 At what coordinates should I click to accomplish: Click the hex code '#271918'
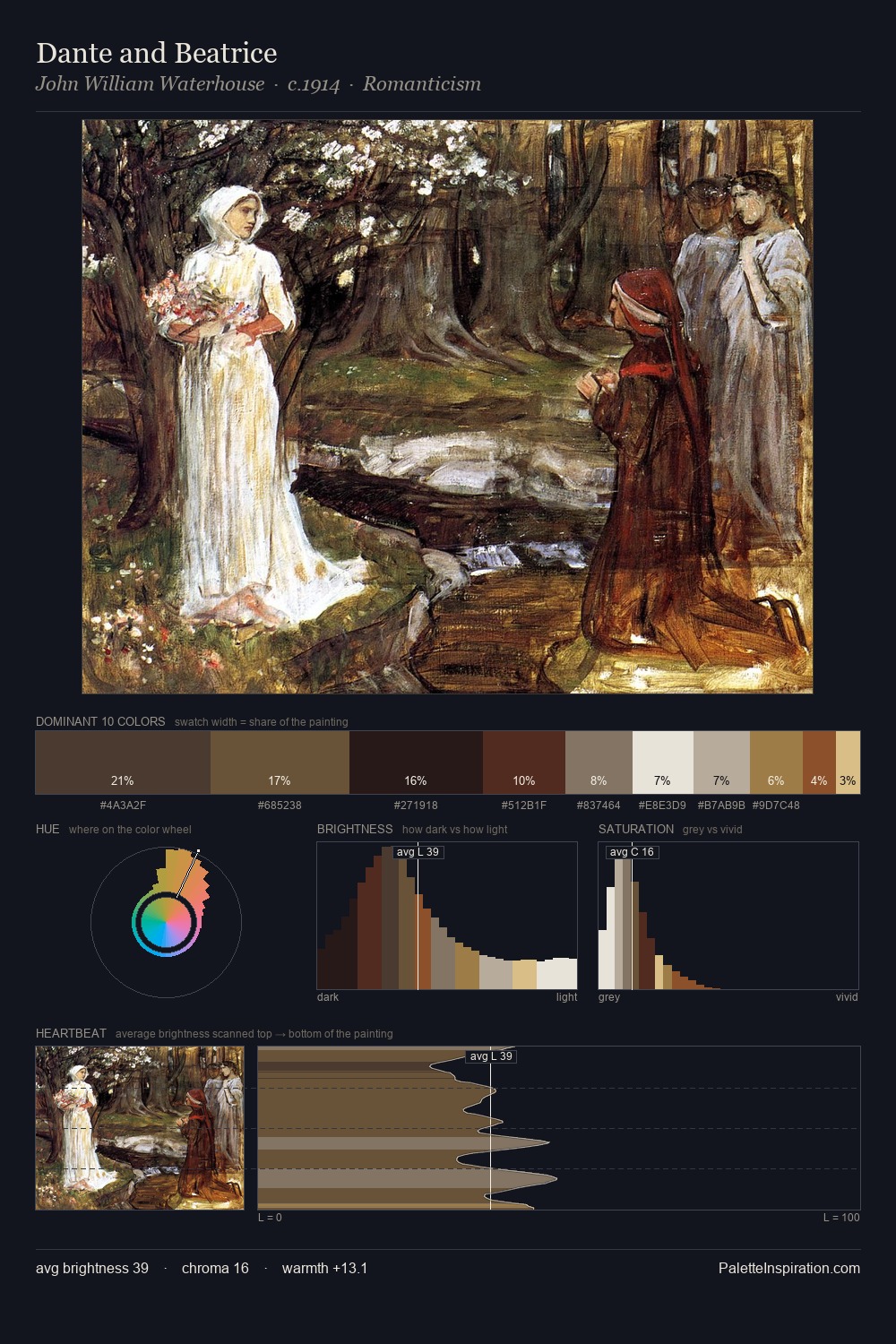click(x=416, y=806)
